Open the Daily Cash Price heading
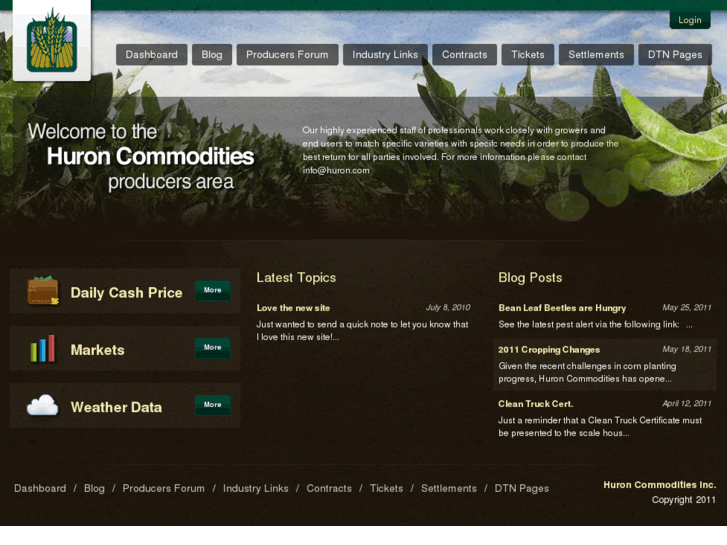 (127, 293)
